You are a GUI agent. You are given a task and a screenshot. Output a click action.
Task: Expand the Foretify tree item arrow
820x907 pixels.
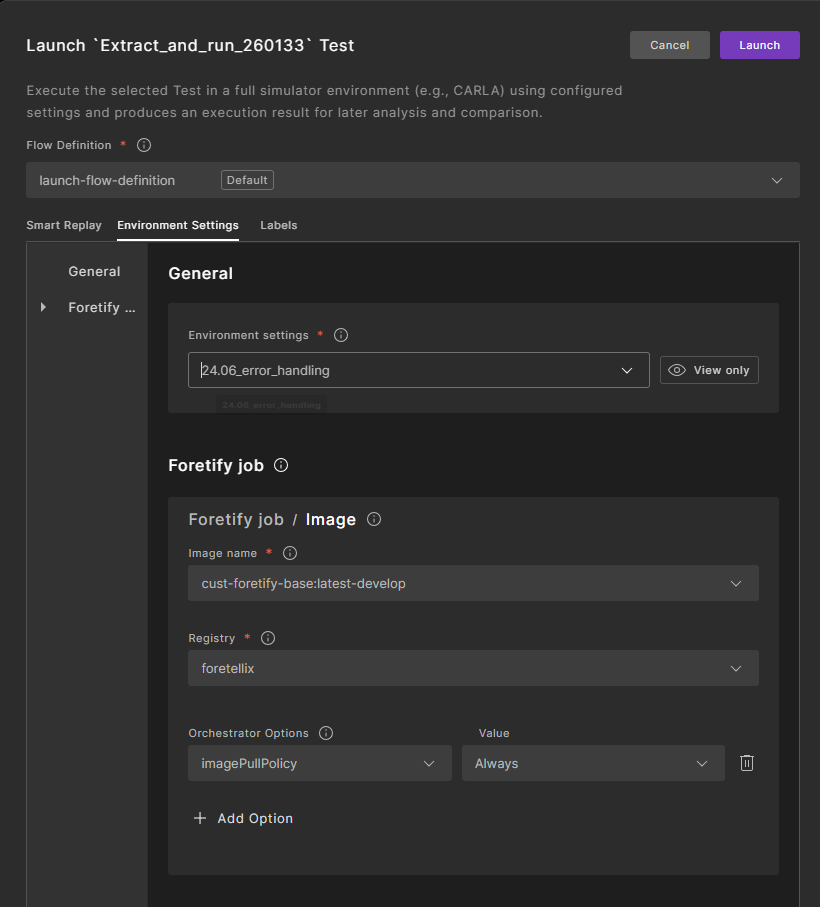(x=43, y=307)
